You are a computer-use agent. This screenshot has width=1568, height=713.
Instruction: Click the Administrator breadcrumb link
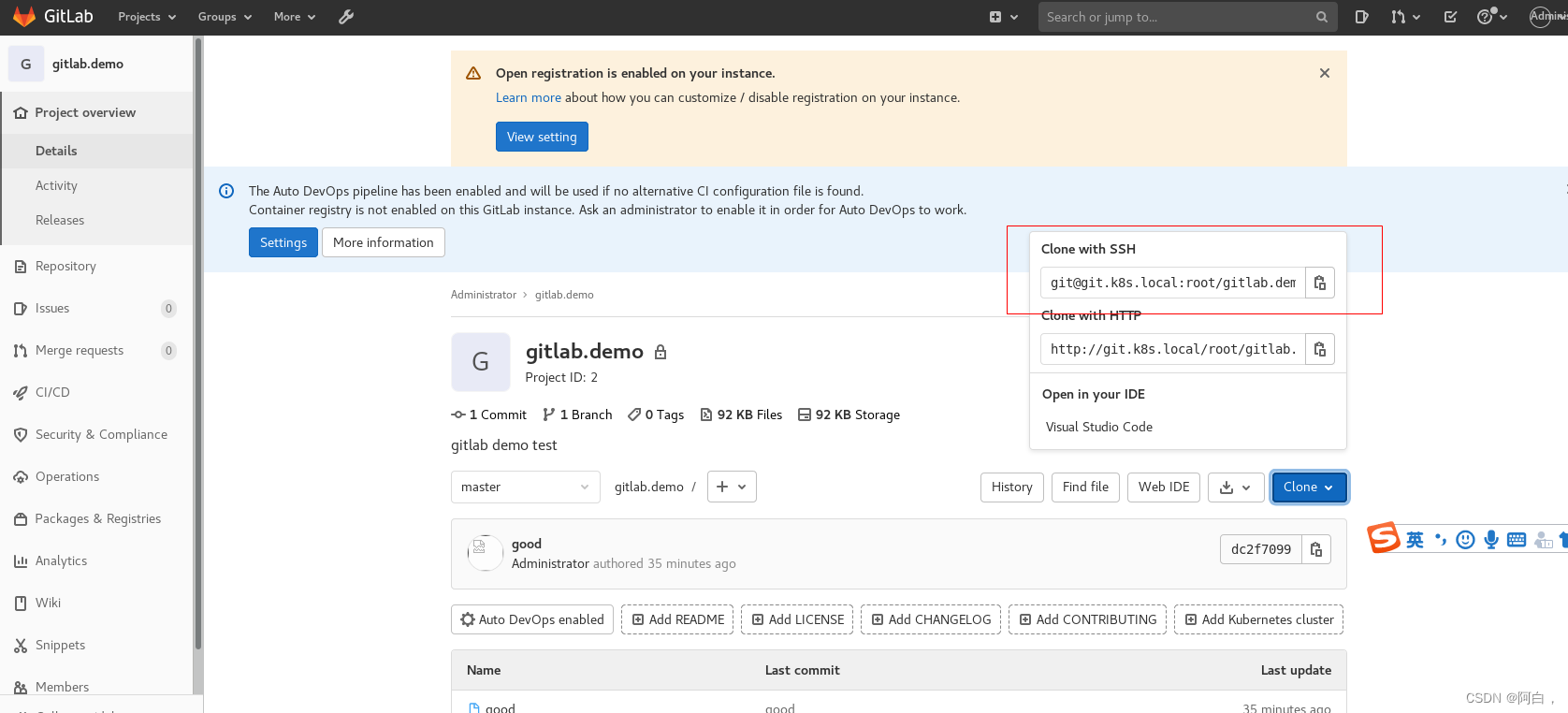(484, 295)
